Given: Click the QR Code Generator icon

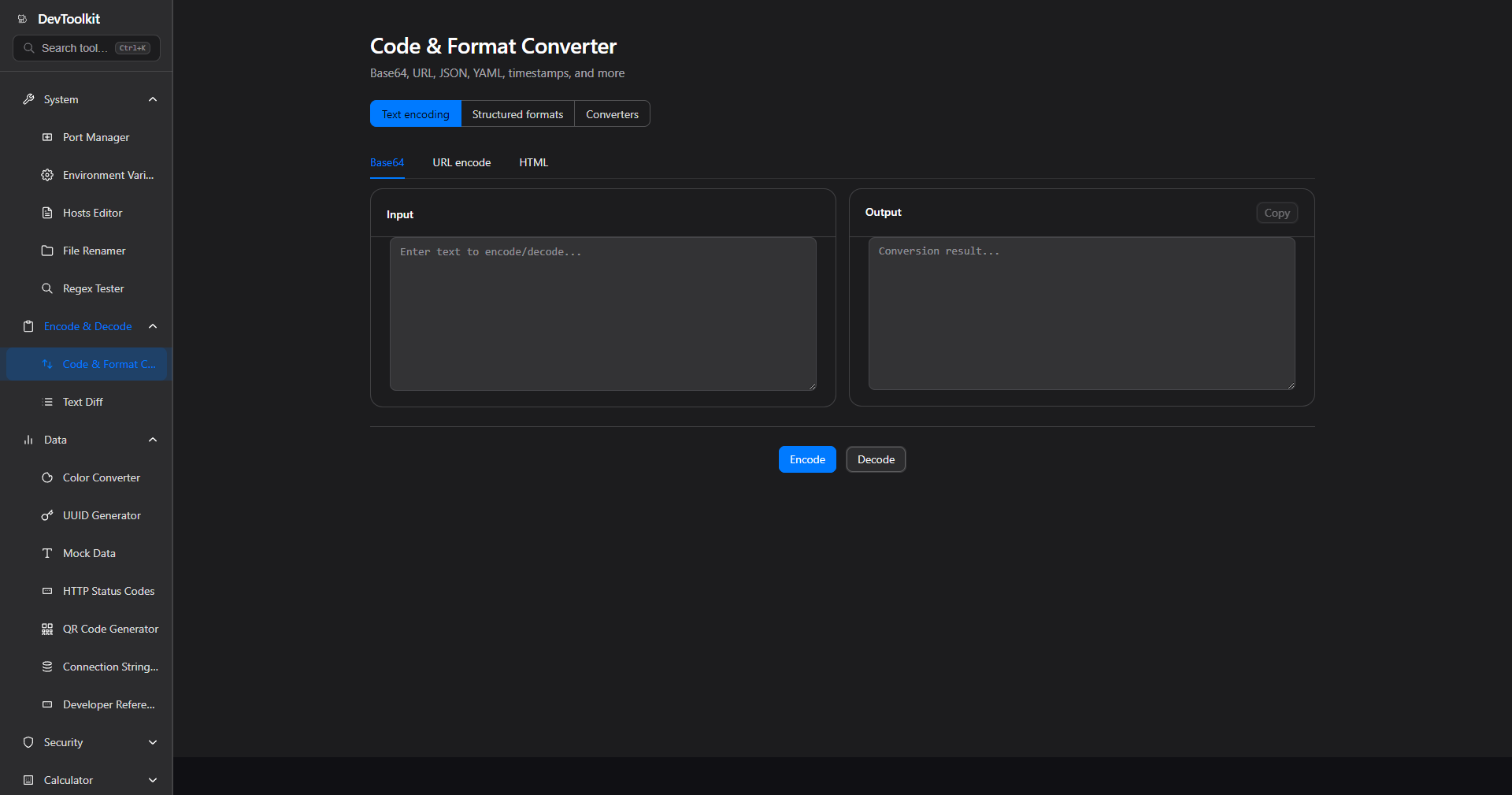Looking at the screenshot, I should coord(47,629).
